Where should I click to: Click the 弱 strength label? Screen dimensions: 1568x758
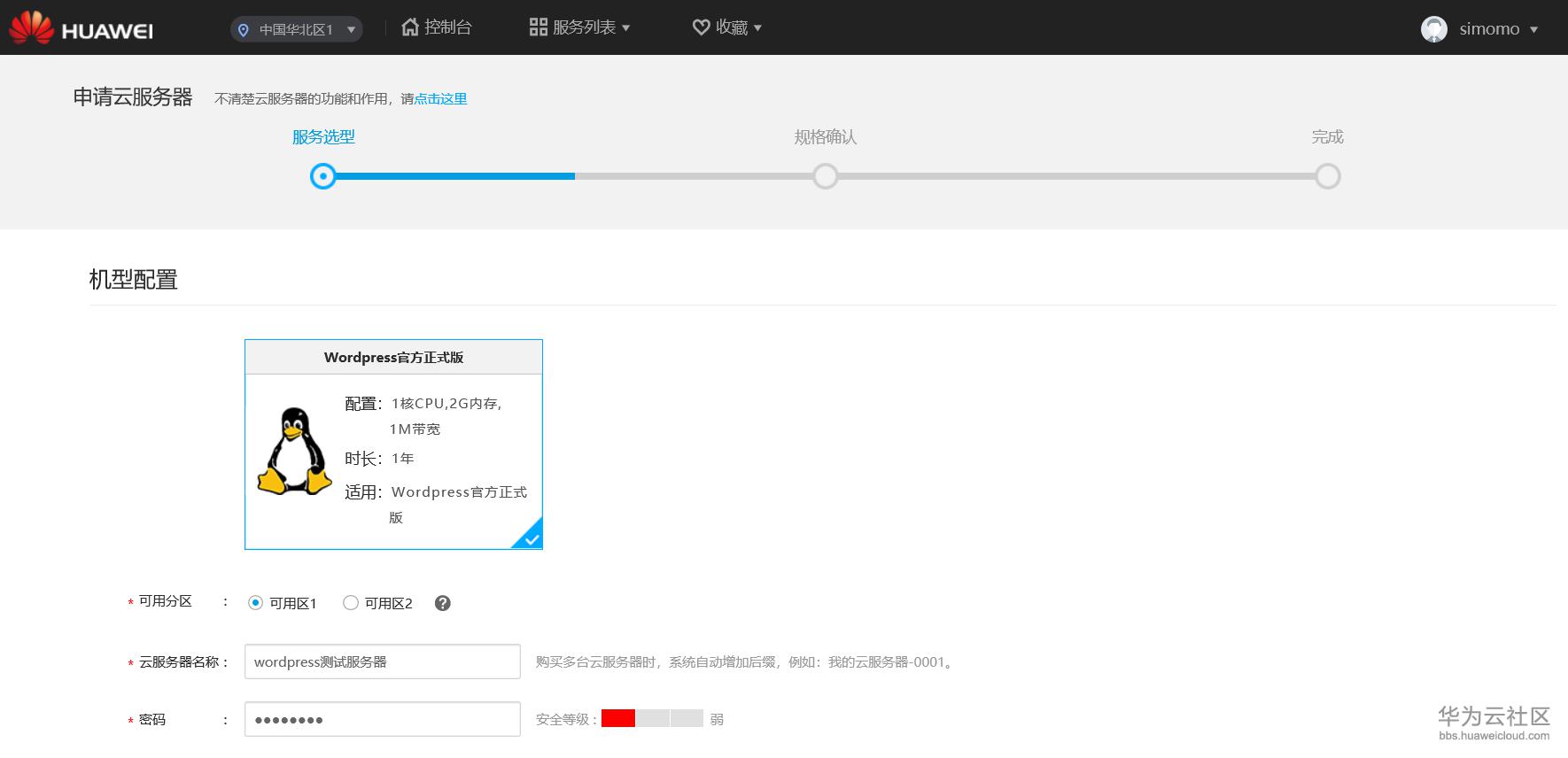717,720
